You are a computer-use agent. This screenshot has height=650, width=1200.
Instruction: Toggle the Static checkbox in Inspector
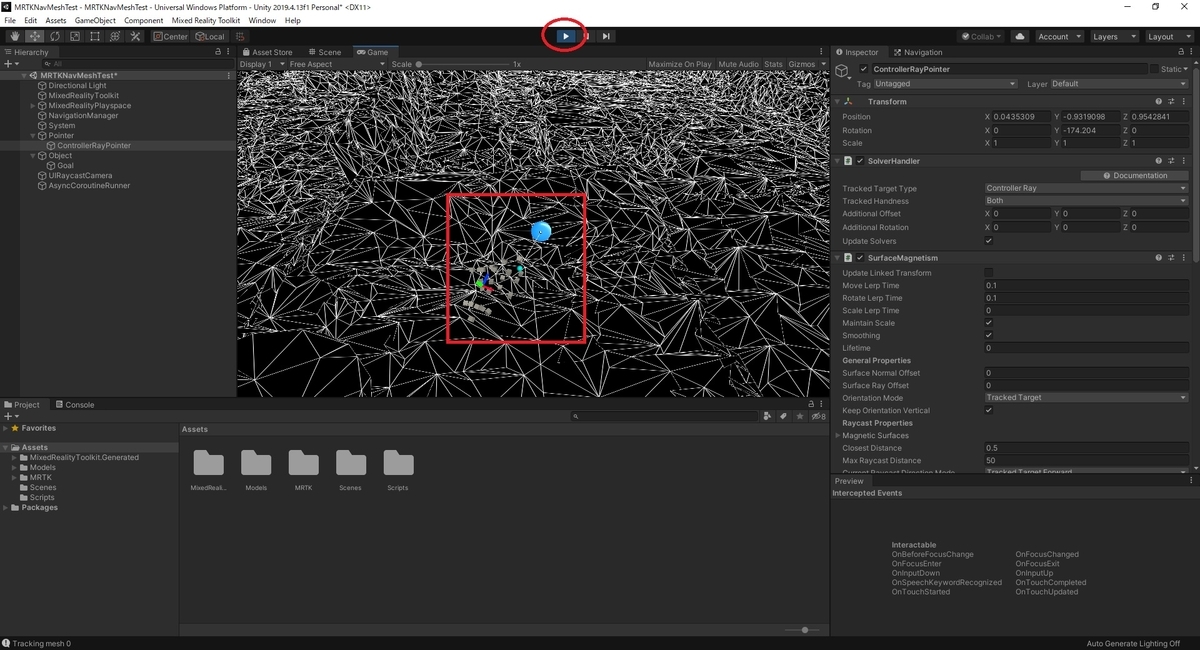(1154, 69)
